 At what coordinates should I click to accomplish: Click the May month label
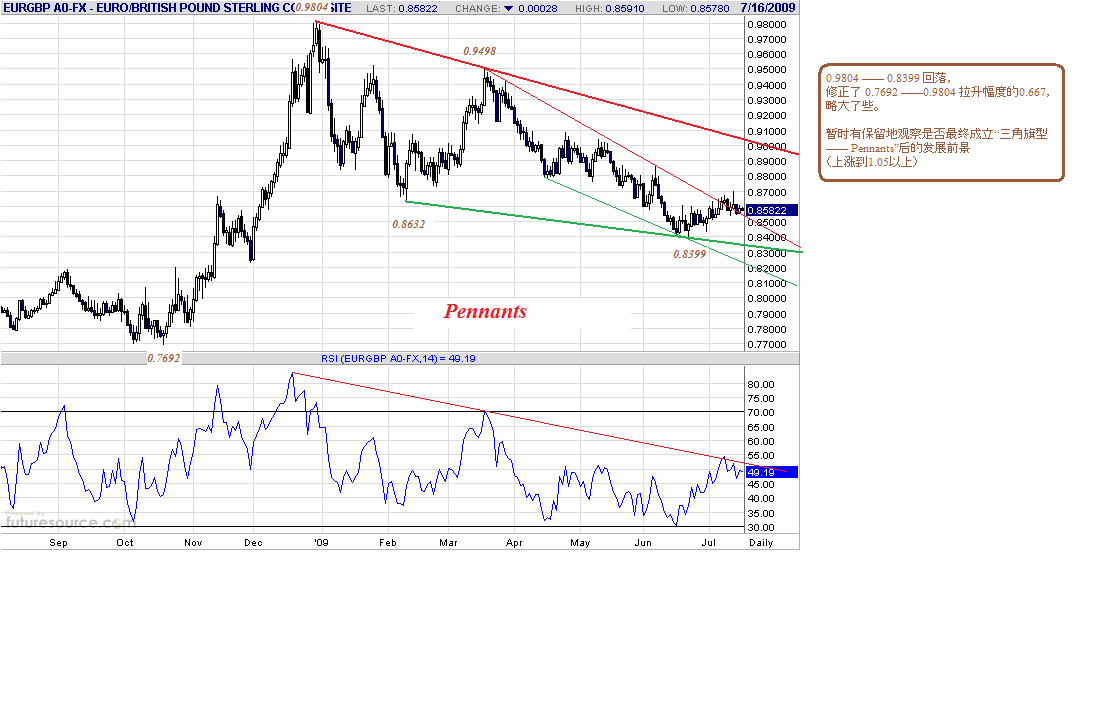point(580,543)
